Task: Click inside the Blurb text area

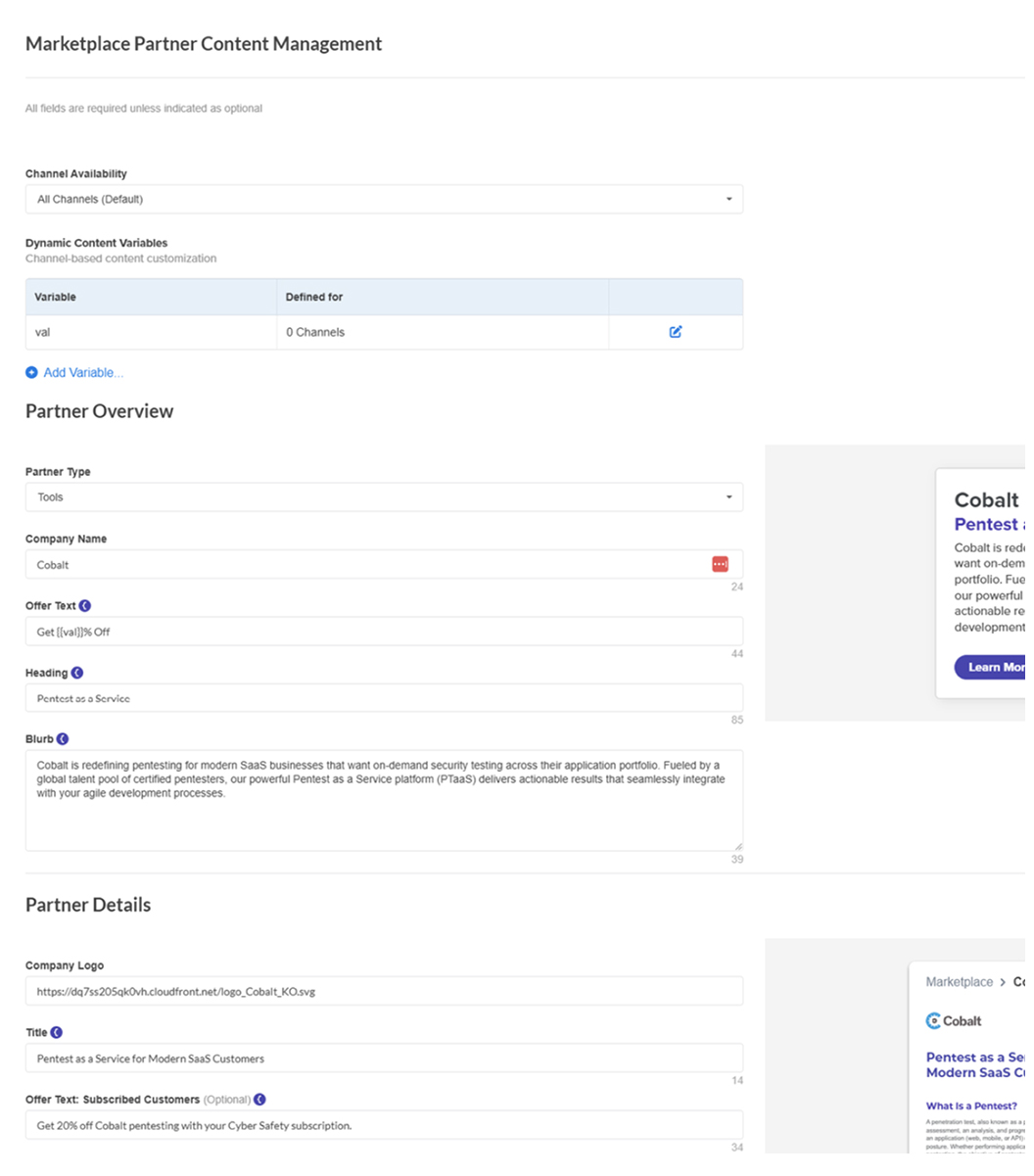Action: tap(384, 813)
